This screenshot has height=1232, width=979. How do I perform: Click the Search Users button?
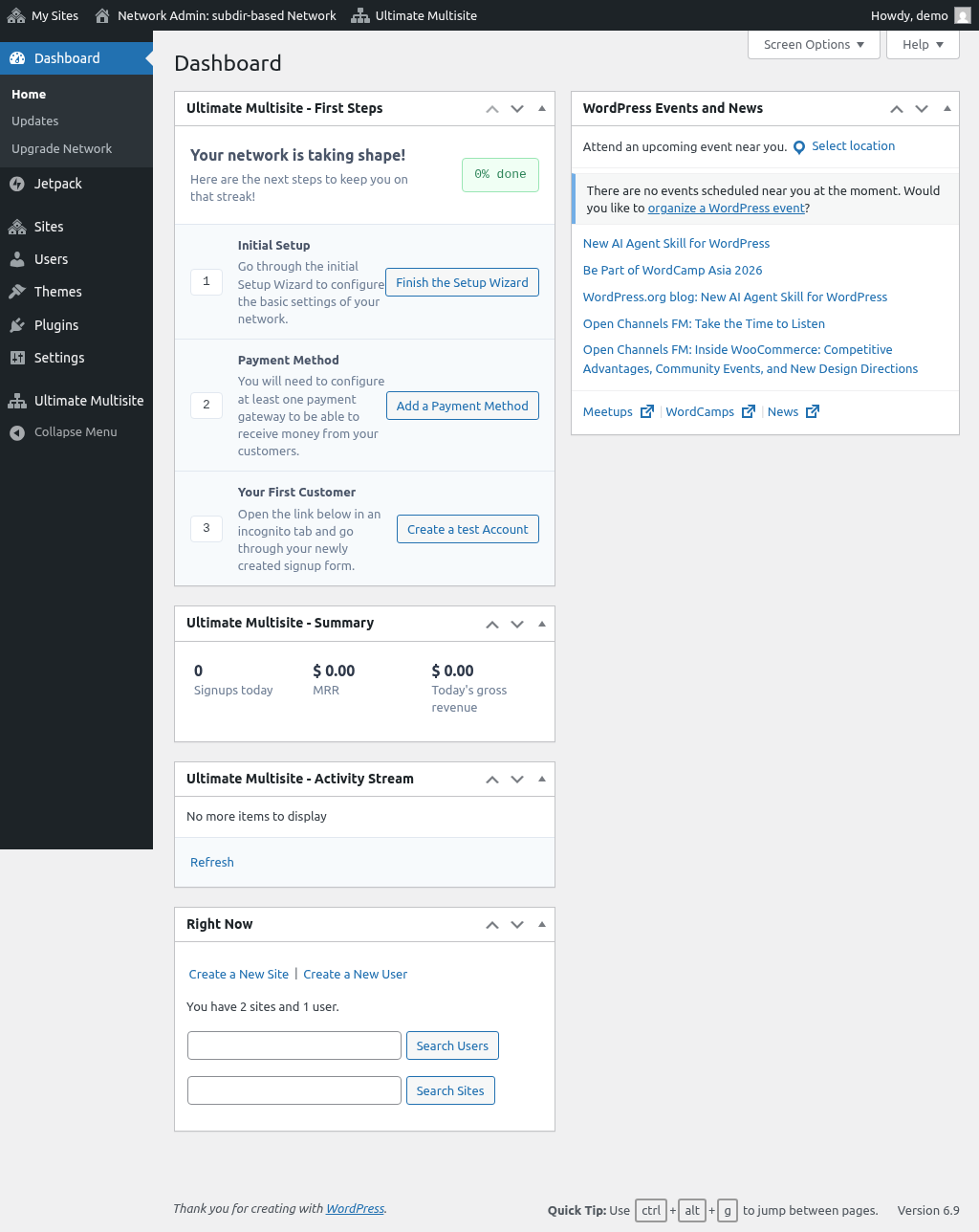click(452, 1045)
